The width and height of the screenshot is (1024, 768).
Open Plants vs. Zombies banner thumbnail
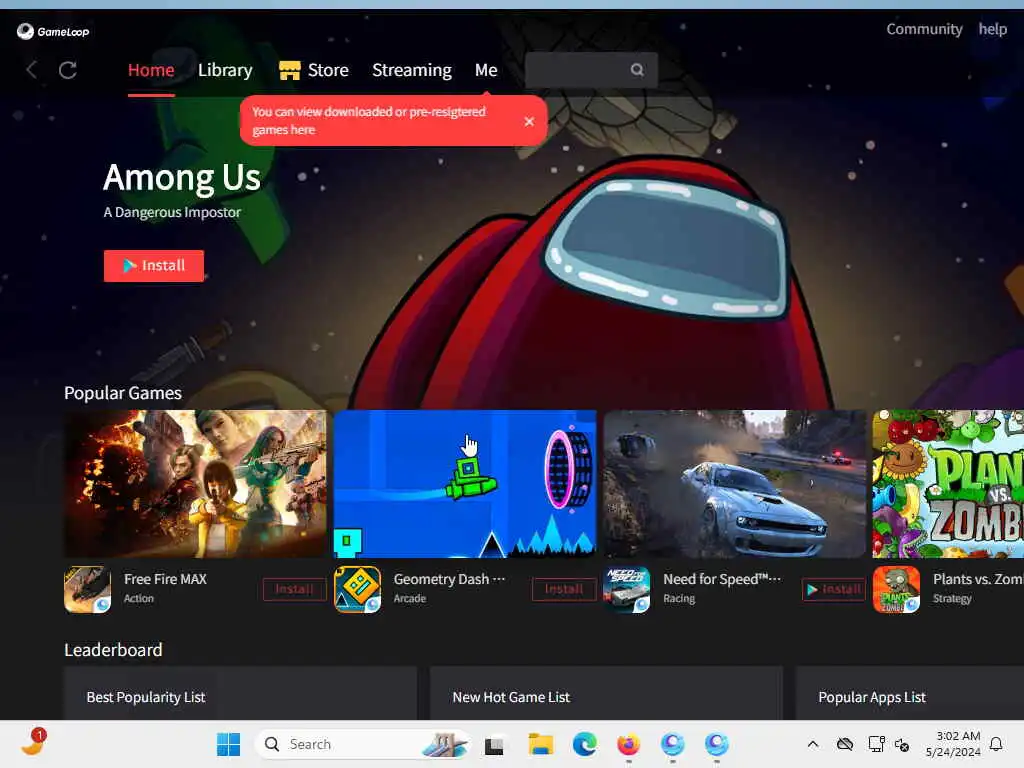948,484
